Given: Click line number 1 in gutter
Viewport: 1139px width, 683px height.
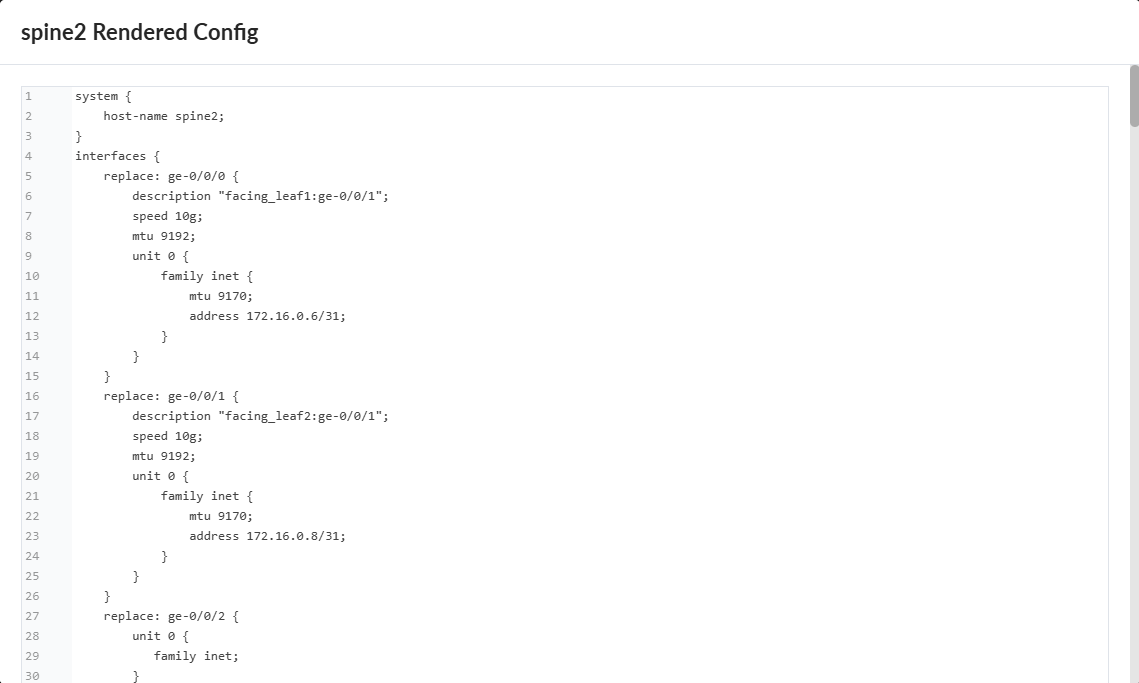Looking at the screenshot, I should click(28, 96).
